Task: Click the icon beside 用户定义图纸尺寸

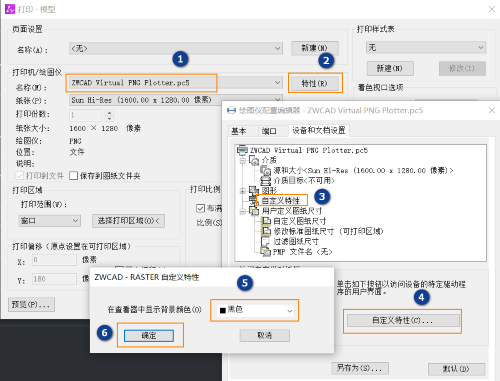Action: (x=254, y=211)
